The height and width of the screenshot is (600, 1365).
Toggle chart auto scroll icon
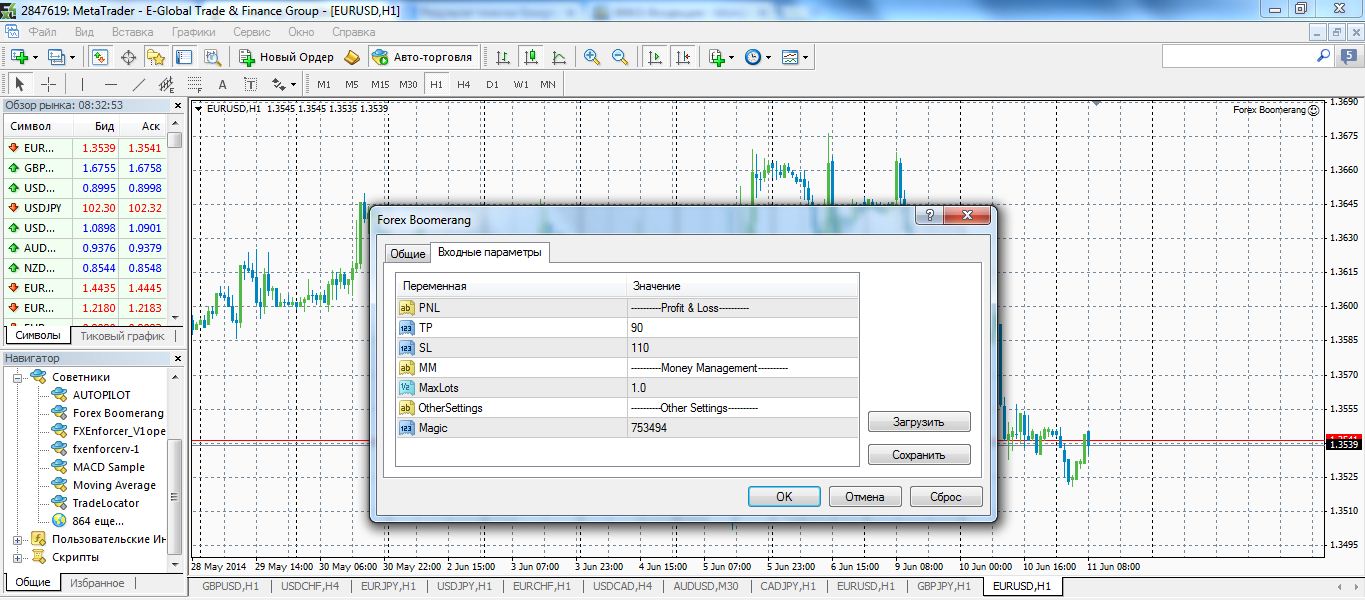point(655,57)
